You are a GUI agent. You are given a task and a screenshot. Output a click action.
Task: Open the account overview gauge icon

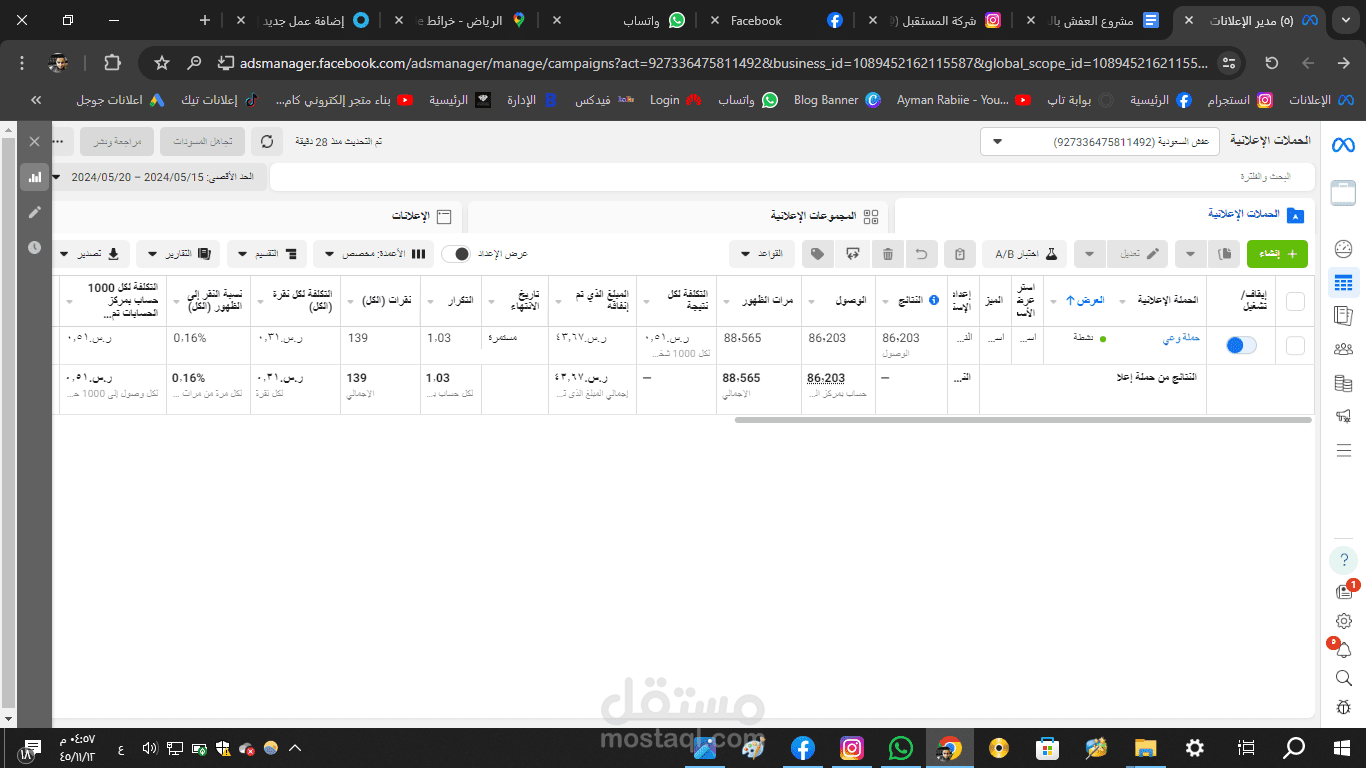(x=1343, y=249)
